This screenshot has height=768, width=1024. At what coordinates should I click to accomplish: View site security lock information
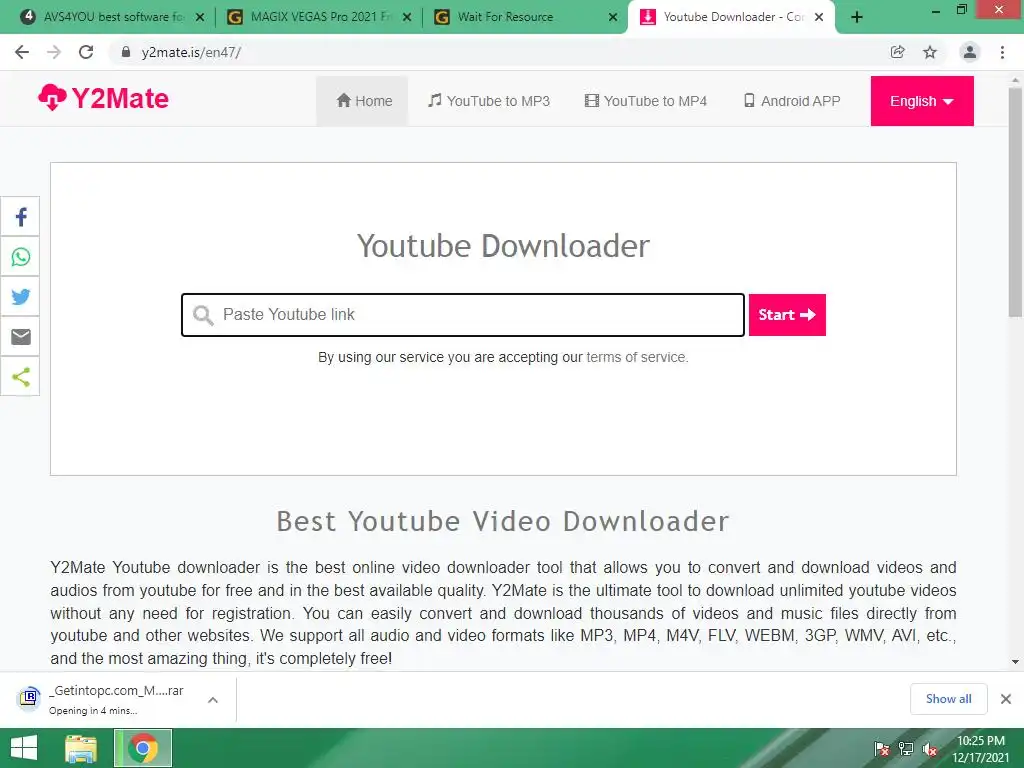tap(126, 52)
